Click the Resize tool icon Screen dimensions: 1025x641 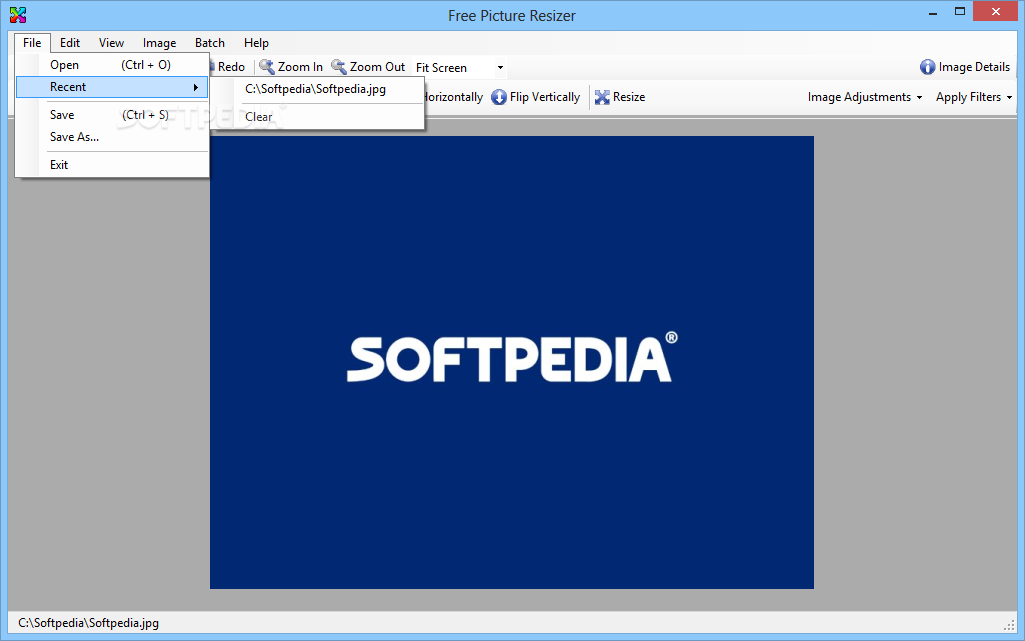coord(602,97)
